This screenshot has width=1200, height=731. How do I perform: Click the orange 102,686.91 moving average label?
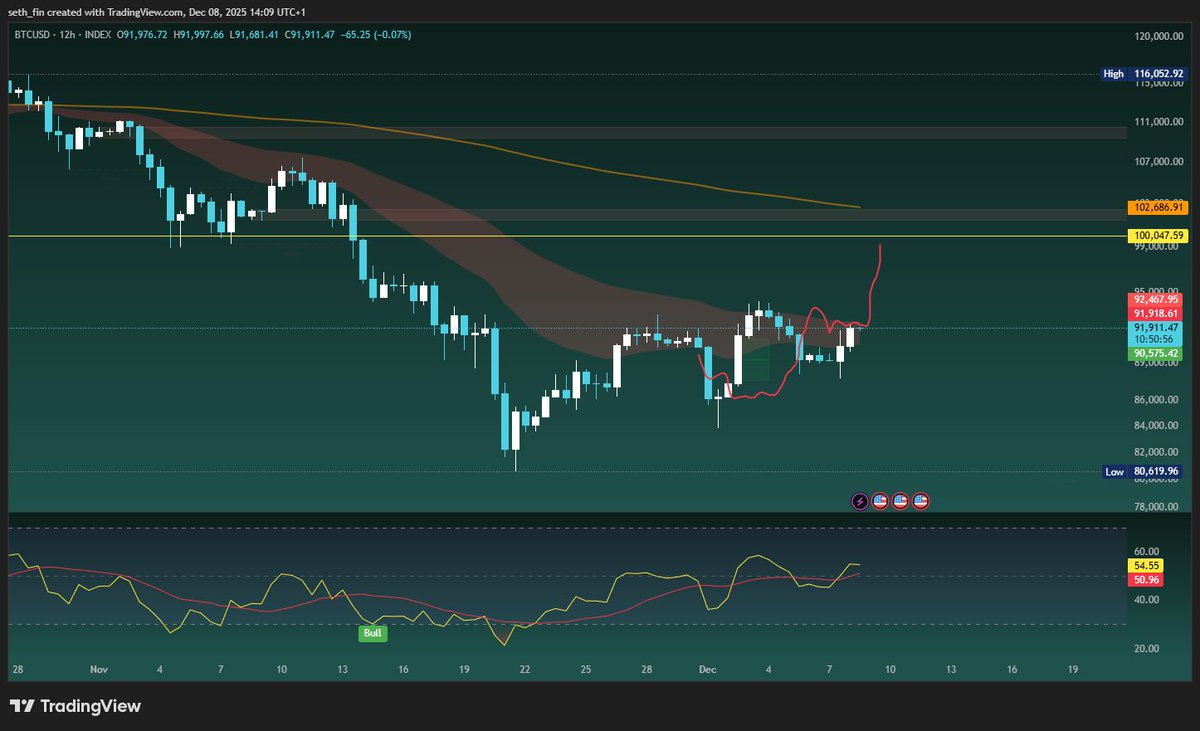pos(1157,208)
